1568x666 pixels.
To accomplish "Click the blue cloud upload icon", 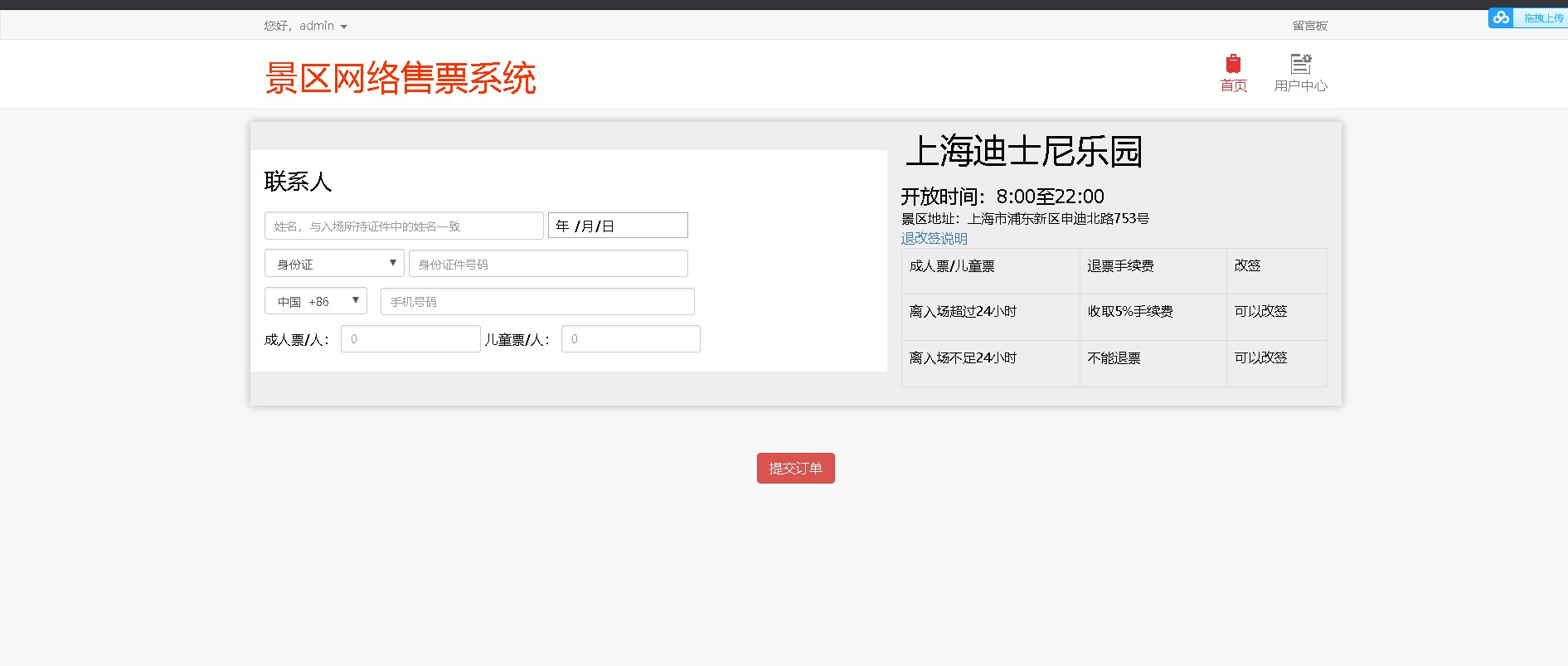I will (x=1501, y=17).
